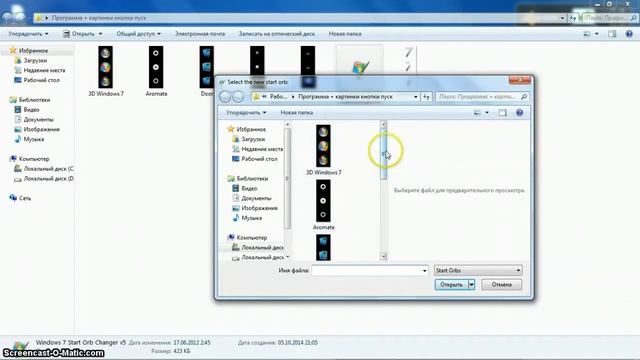Screen dimensions: 640x360
Task: Open help icon in the dialog toolbar
Action: [x=519, y=113]
